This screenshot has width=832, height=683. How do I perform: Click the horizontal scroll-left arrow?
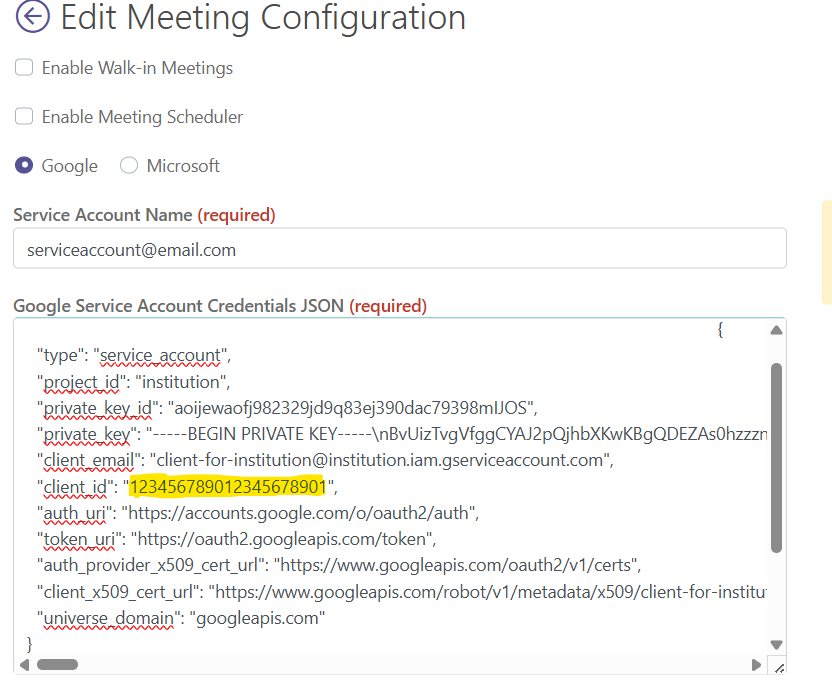[24, 664]
